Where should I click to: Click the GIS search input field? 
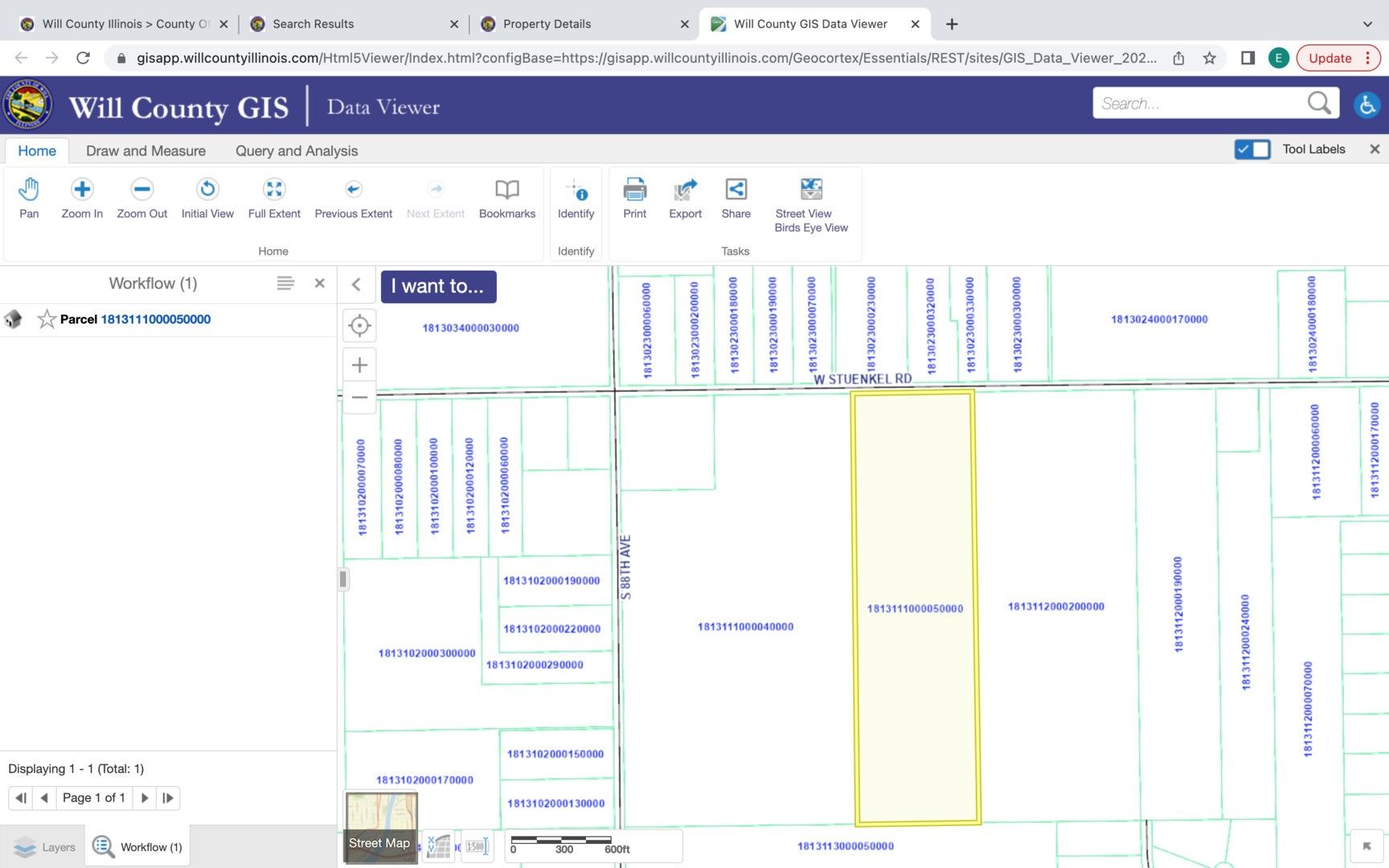coord(1198,104)
